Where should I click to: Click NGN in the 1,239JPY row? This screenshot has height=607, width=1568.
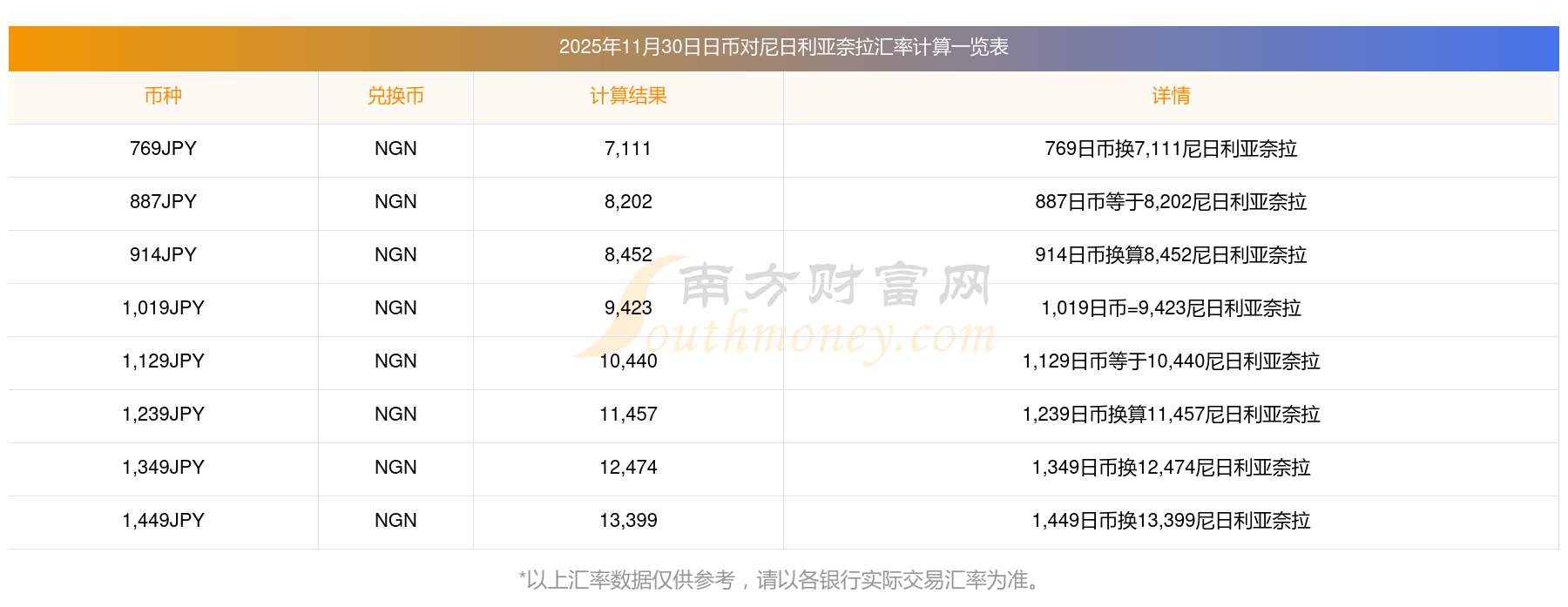coord(395,415)
